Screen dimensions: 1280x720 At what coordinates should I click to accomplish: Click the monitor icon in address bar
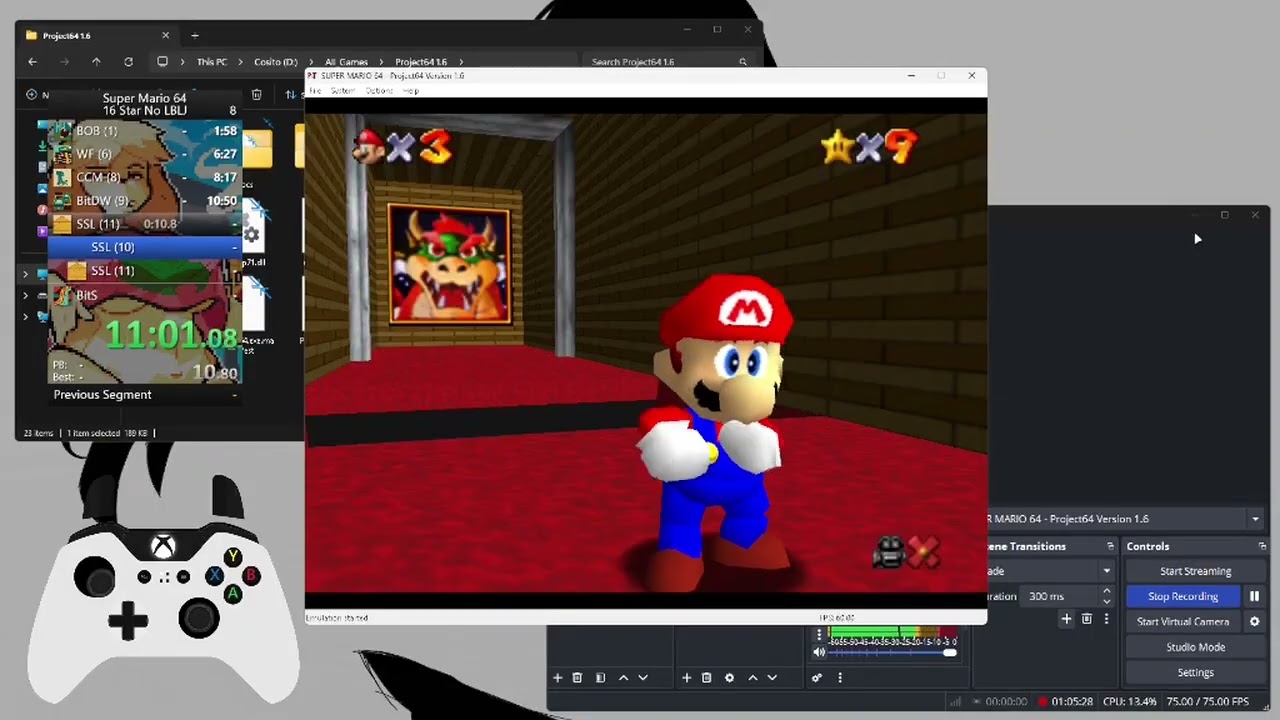coord(162,62)
